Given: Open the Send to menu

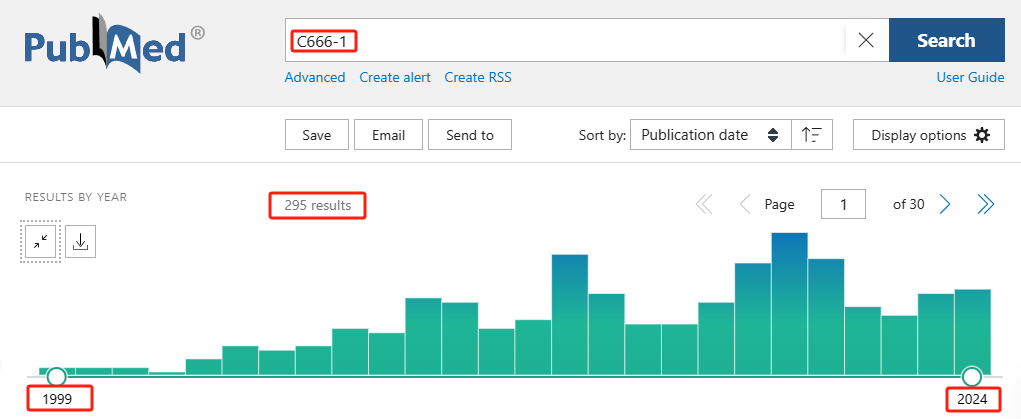Looking at the screenshot, I should coord(470,135).
